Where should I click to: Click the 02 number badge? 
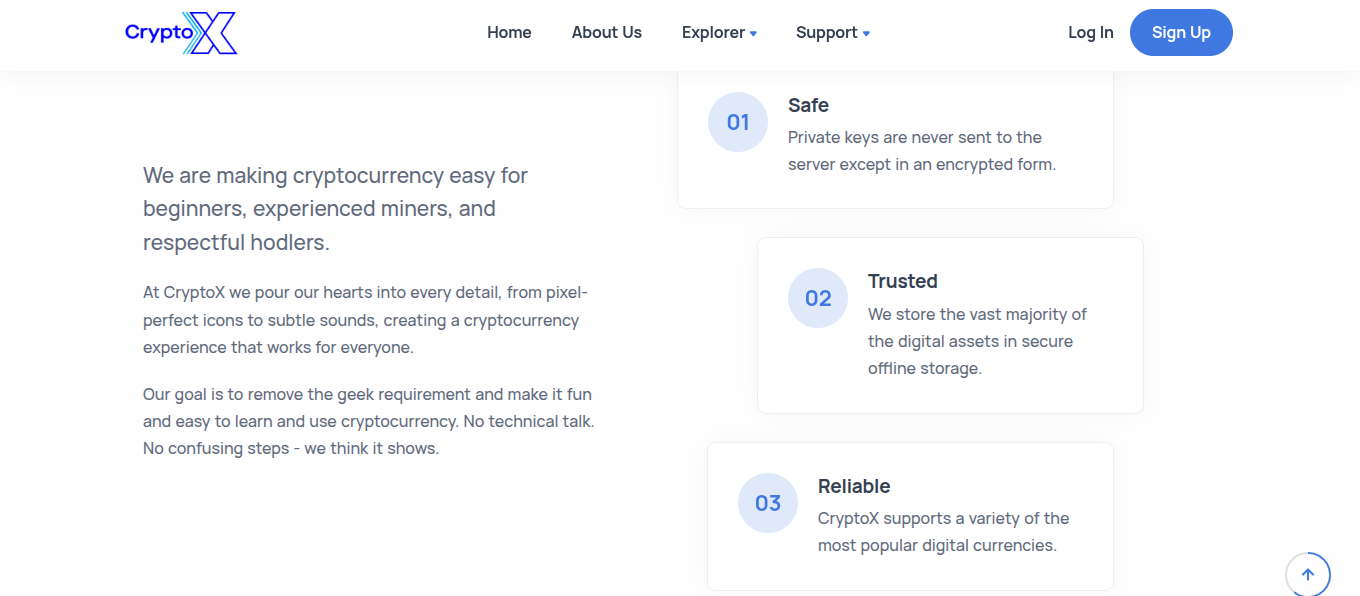818,298
